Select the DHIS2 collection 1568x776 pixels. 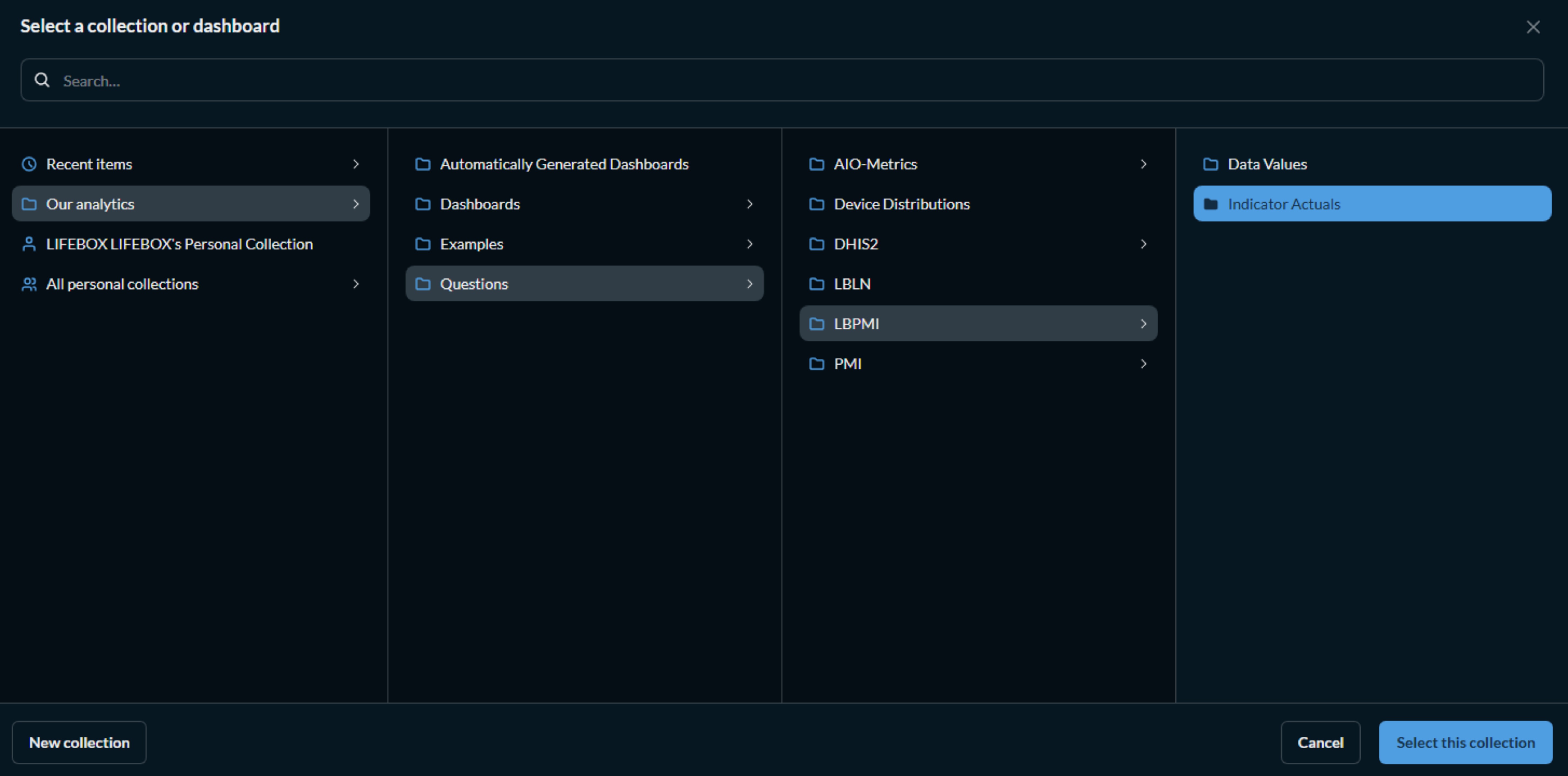[x=855, y=243]
